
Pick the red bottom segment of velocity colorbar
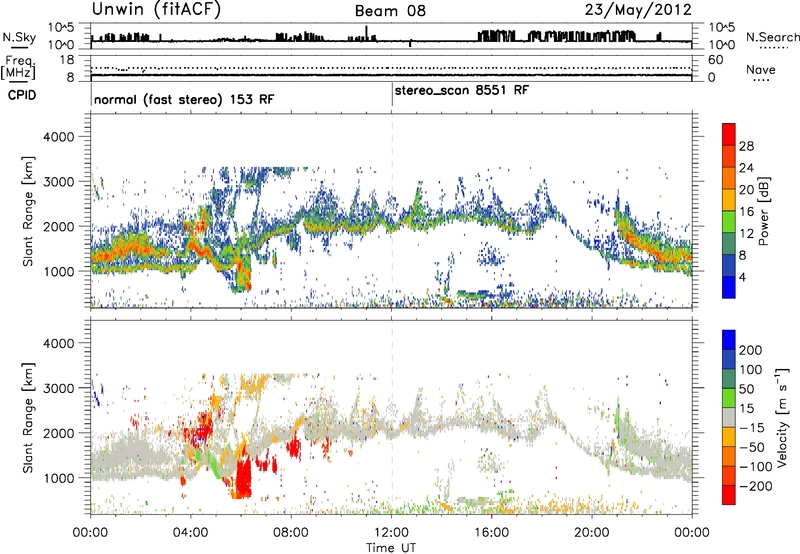point(729,495)
